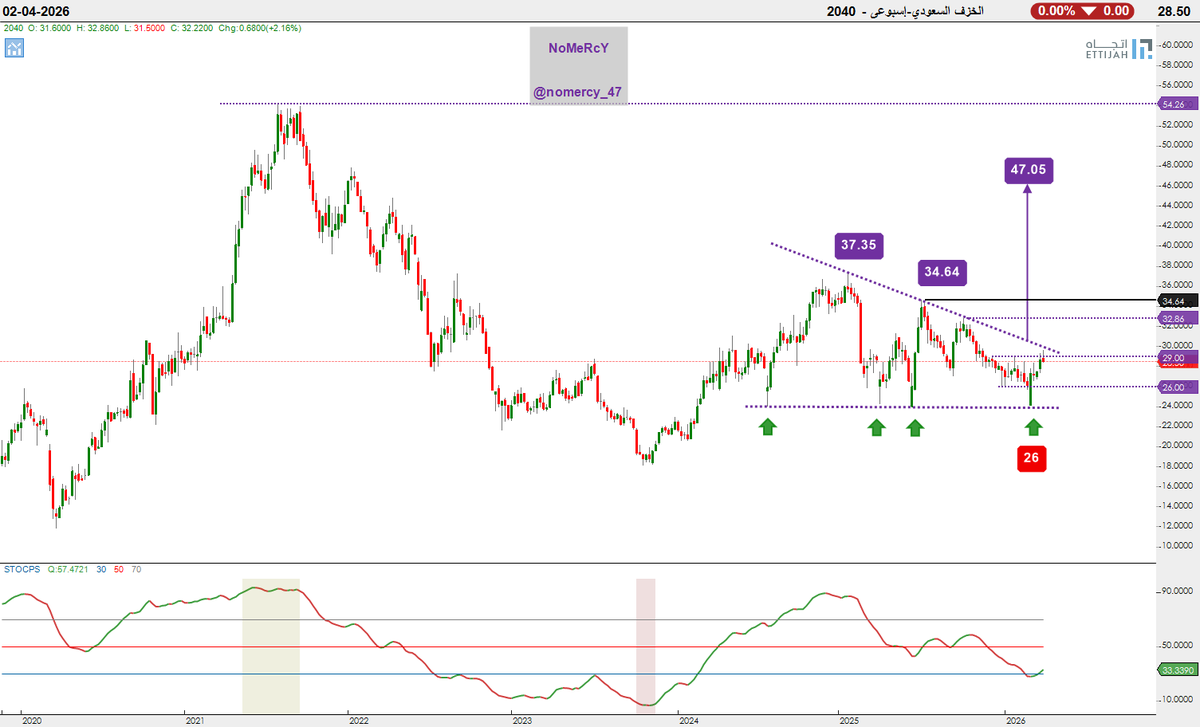Click the STOCPS indicator label
This screenshot has width=1200, height=727.
[x=20, y=569]
